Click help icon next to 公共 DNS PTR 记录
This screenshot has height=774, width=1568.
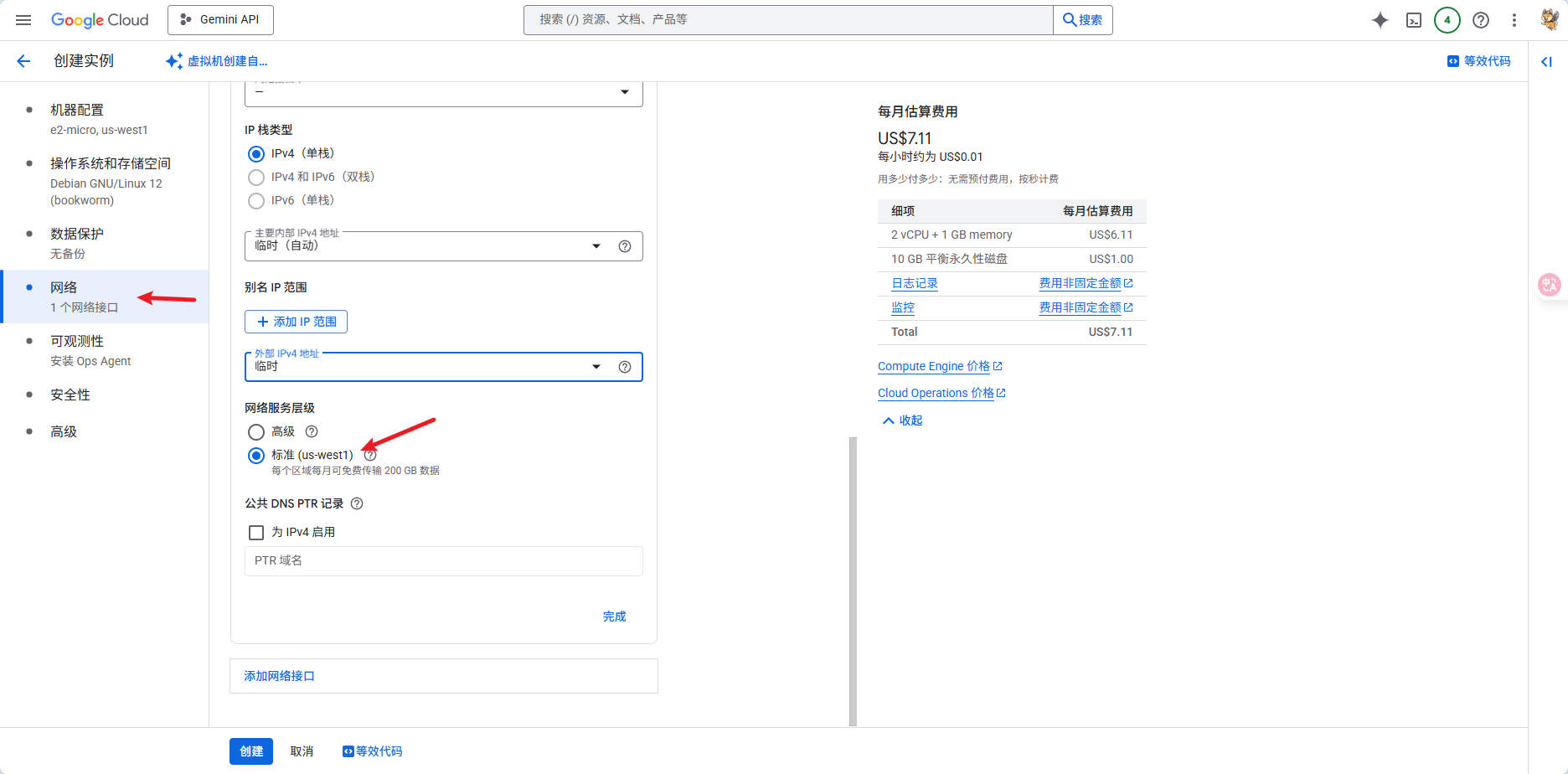pyautogui.click(x=357, y=503)
